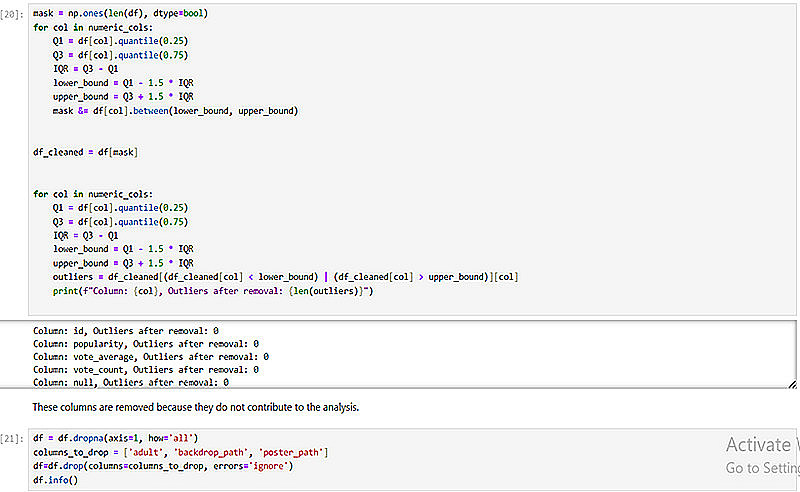Select the cell [21] execution prompt

click(12, 439)
